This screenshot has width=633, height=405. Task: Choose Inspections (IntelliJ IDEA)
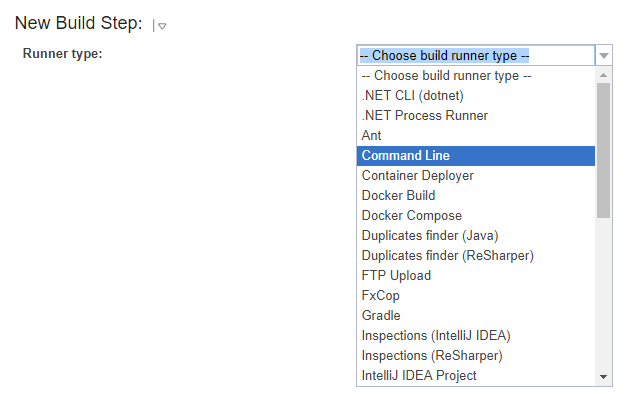point(436,336)
